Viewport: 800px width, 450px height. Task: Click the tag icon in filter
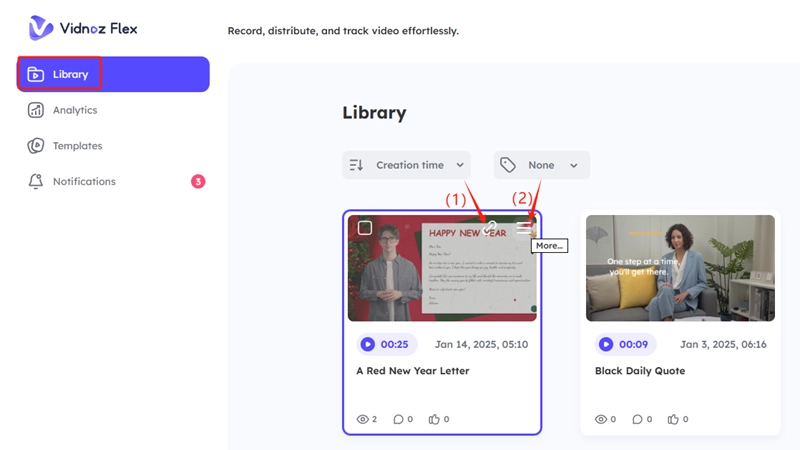(x=508, y=165)
